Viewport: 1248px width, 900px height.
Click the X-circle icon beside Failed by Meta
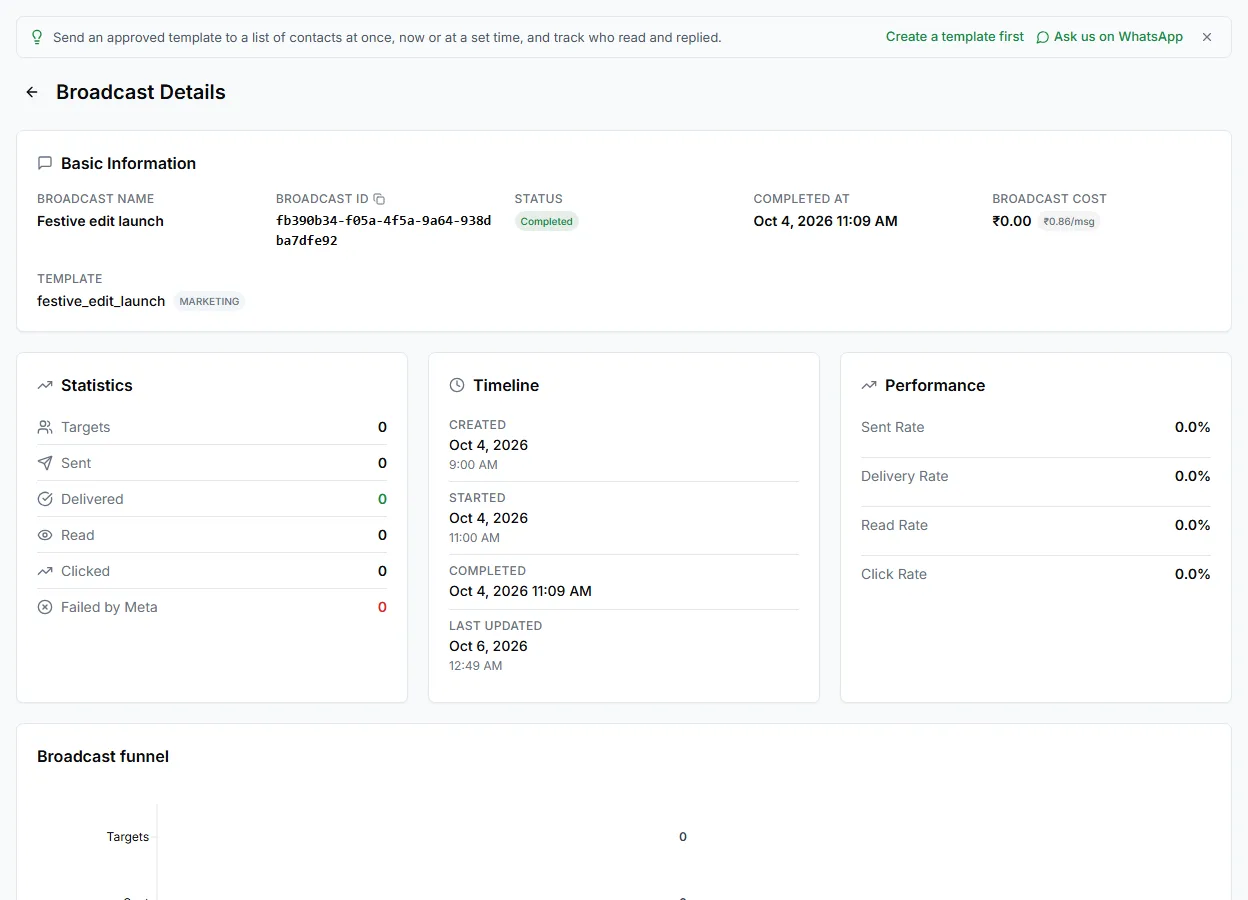pos(45,607)
